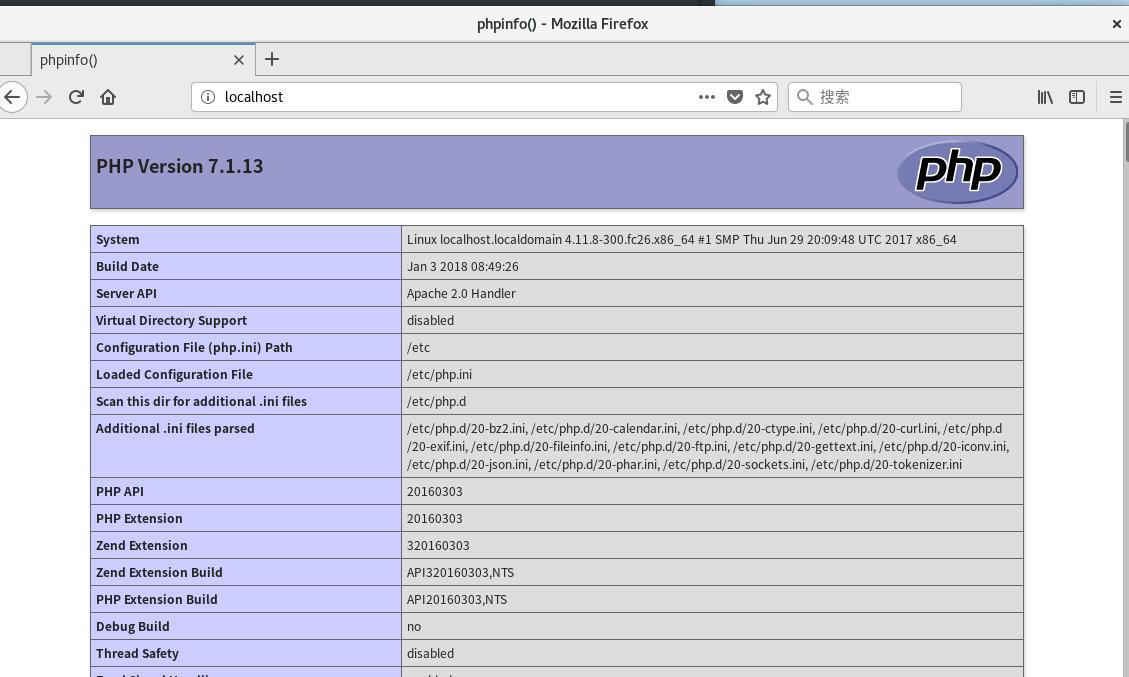Open the page actions three-dot menu
This screenshot has height=677, width=1129.
(707, 97)
